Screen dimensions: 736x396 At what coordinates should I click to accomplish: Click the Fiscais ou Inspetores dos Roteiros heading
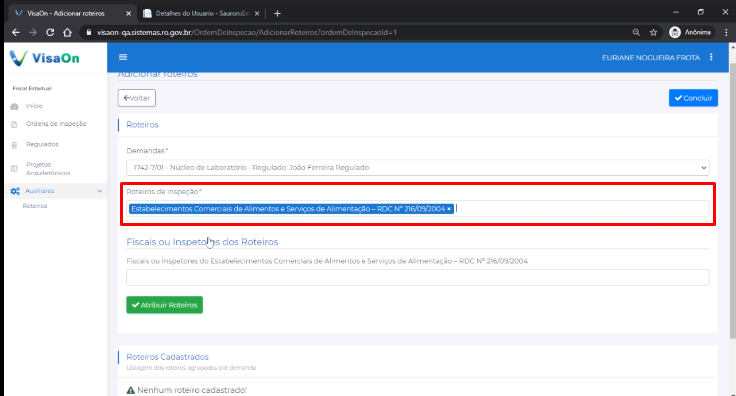[202, 242]
